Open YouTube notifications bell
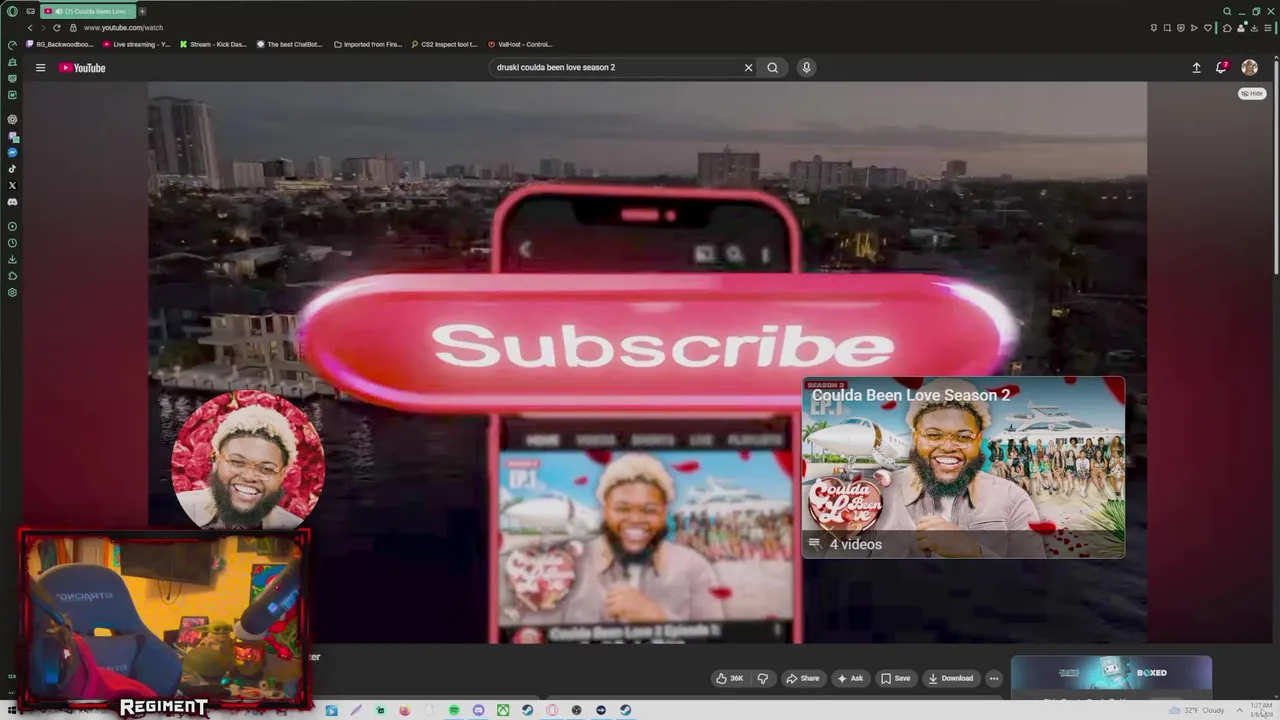 click(x=1221, y=67)
